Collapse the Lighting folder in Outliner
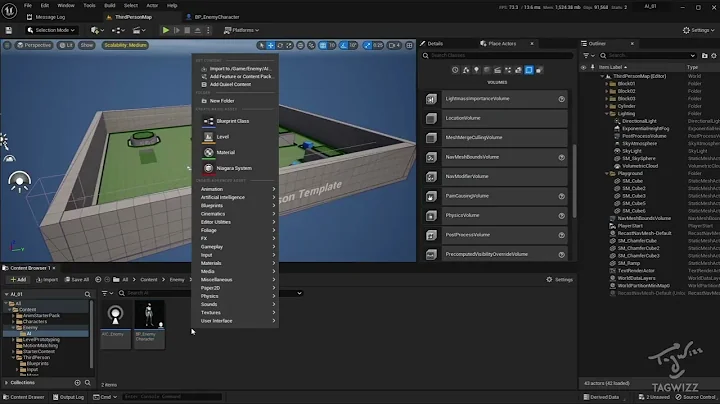The width and height of the screenshot is (720, 404). 607,114
